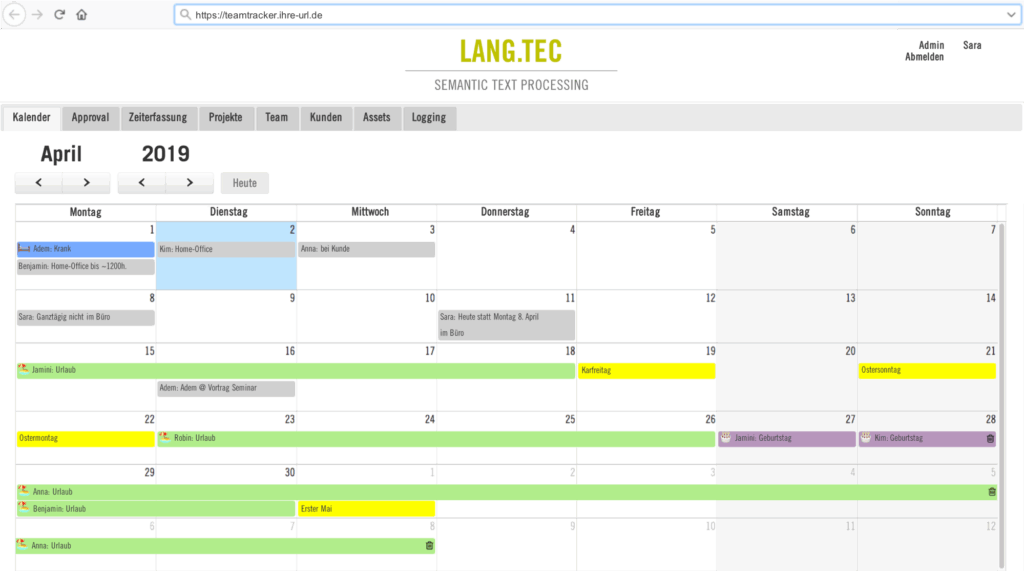Viewport: 1024px width, 571px height.
Task: Click the trash icon on Kim's Geburtstag entry
Action: click(990, 438)
